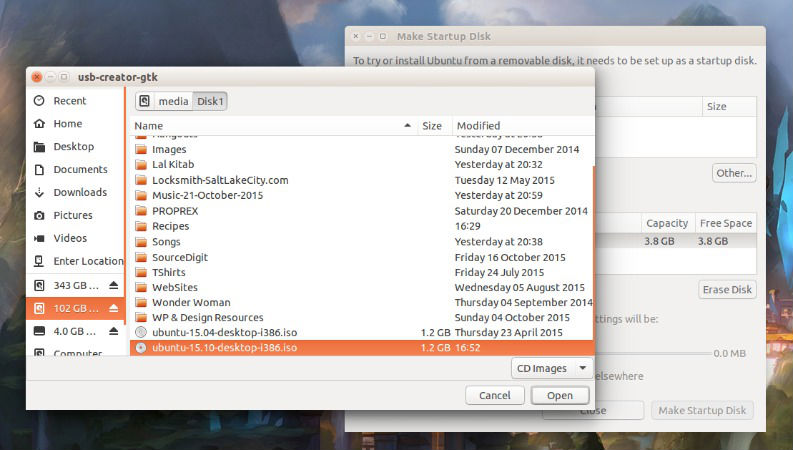Image resolution: width=793 pixels, height=450 pixels.
Task: Click the Lal Kitab folder icon
Action: [x=141, y=164]
